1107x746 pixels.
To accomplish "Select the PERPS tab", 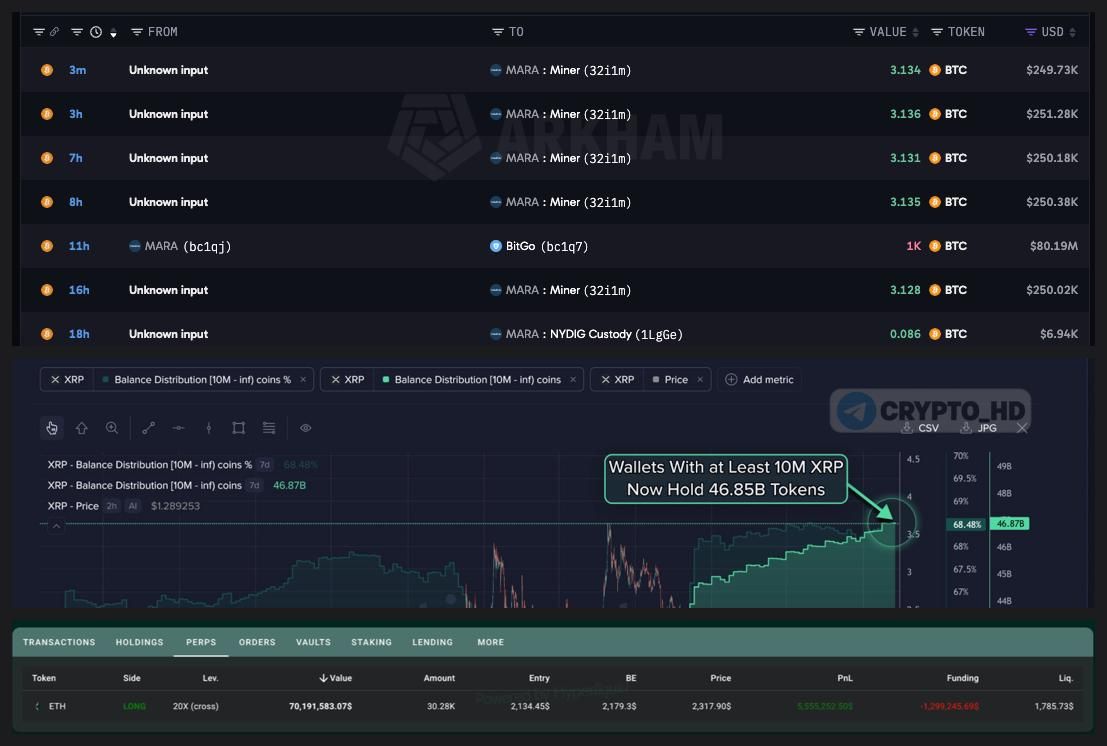I will pos(201,642).
